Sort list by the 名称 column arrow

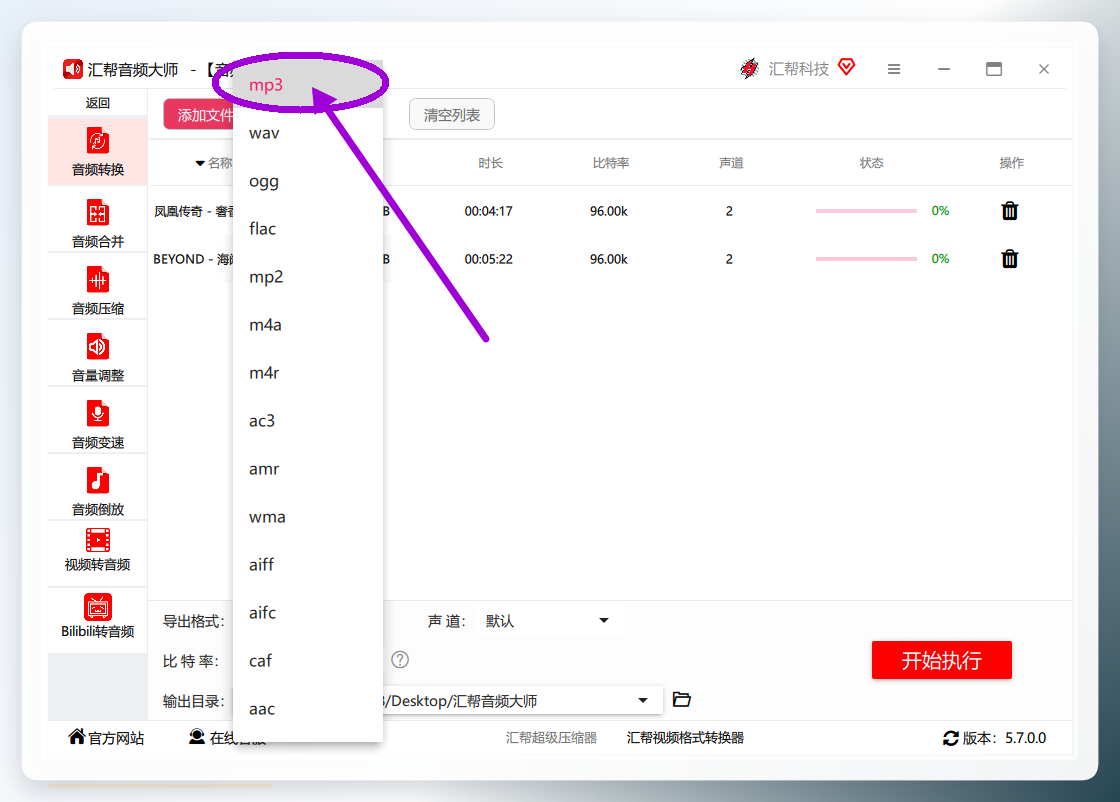(200, 164)
